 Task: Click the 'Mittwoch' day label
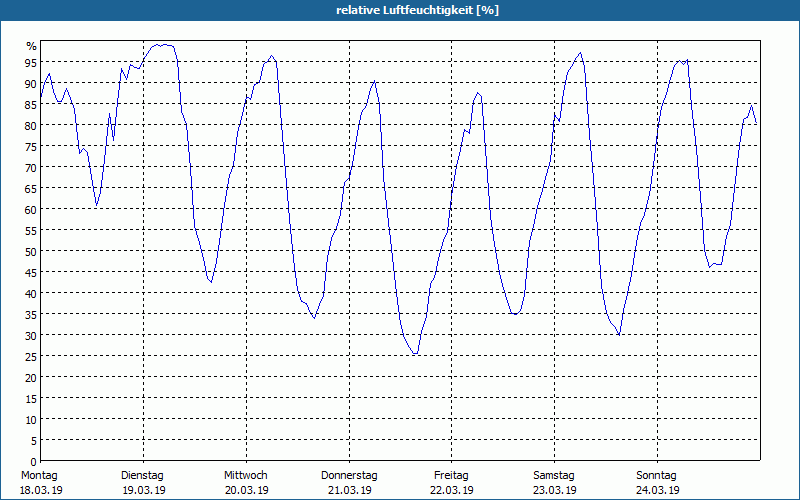(246, 476)
